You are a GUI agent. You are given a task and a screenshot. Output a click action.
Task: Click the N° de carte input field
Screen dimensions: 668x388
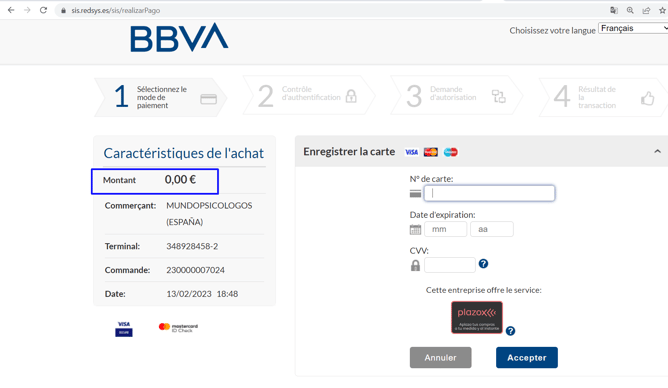tap(489, 193)
